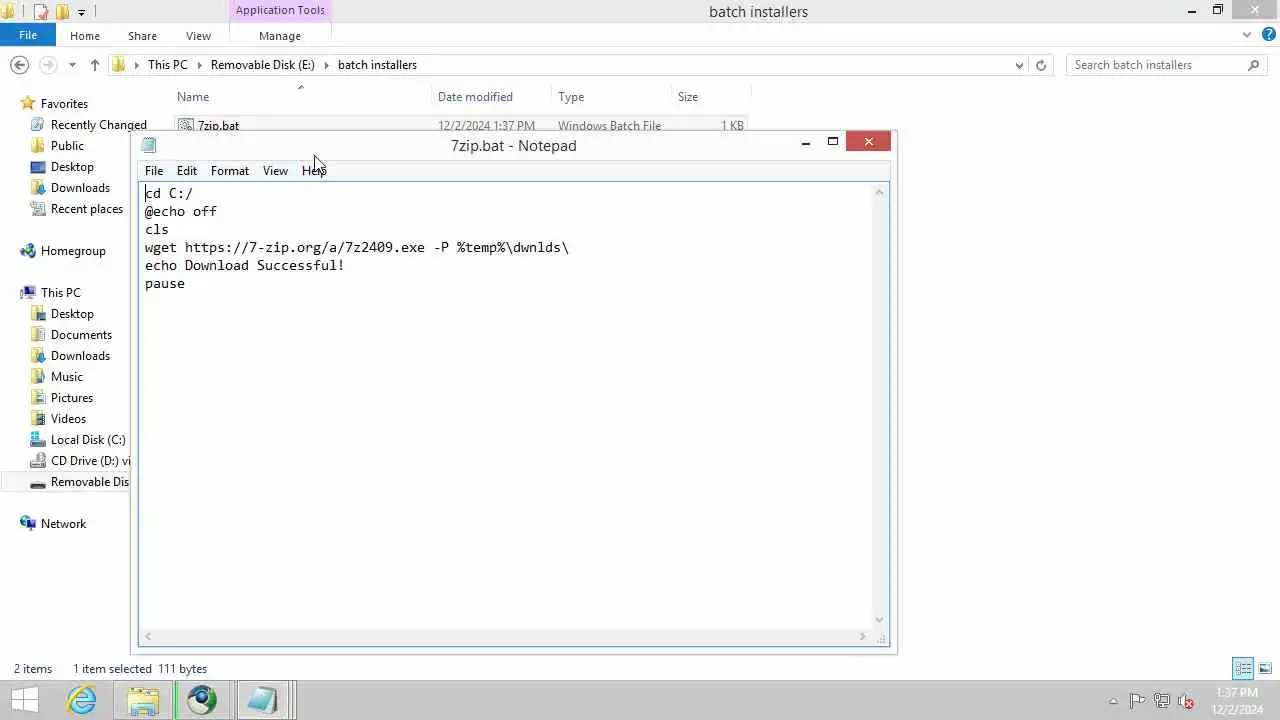Select This PC in the address breadcrumb

click(167, 65)
